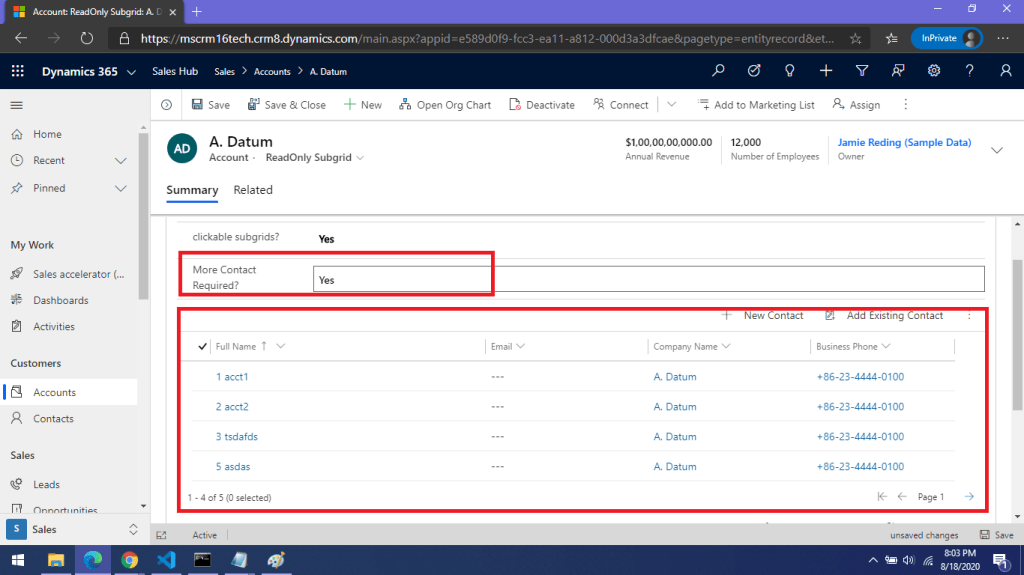Click the More Contact Required field
Screen dimensions: 1024x575
pyautogui.click(x=648, y=280)
